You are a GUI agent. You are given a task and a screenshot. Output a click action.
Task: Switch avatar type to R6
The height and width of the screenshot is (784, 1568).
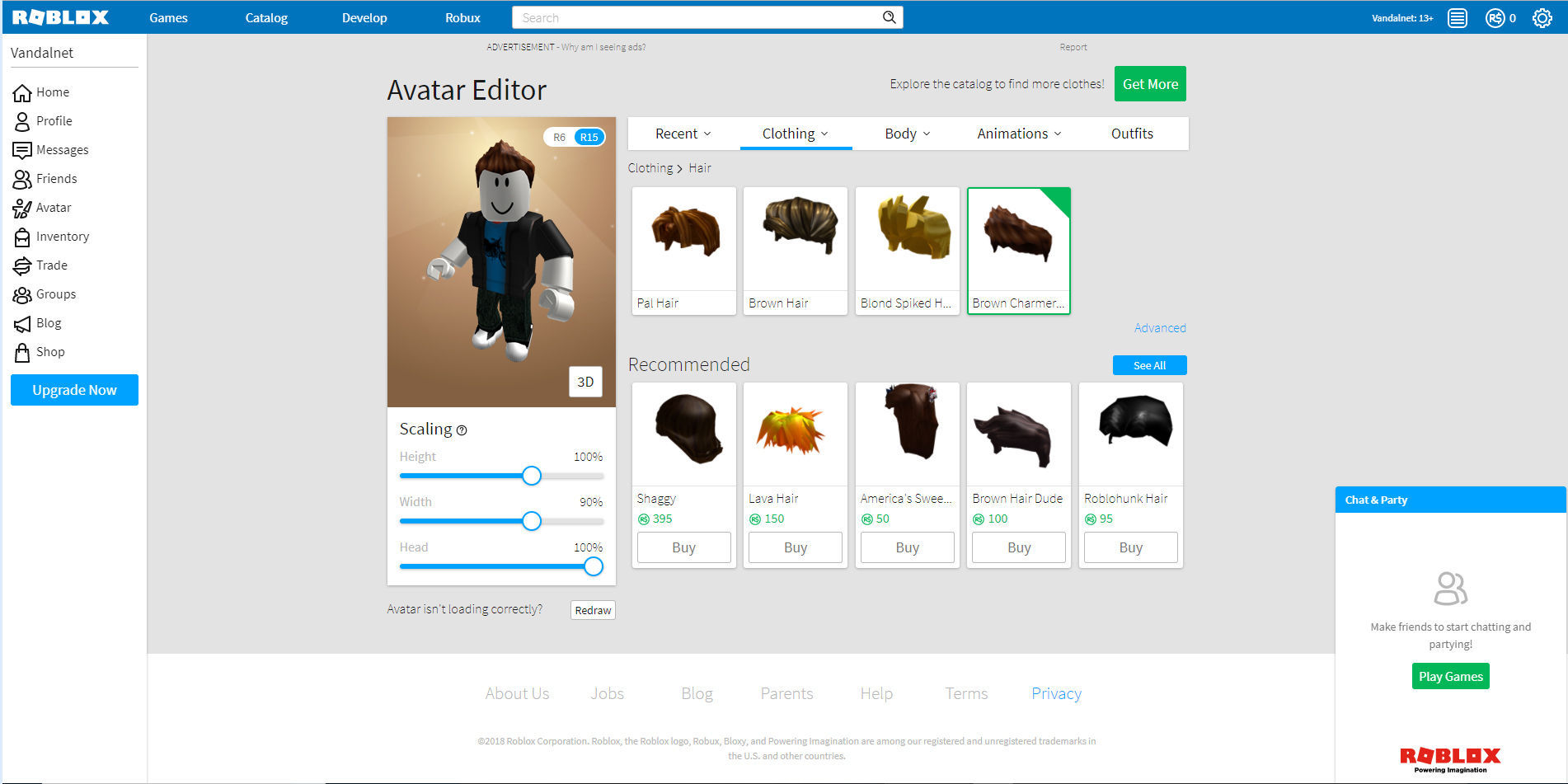(x=559, y=138)
